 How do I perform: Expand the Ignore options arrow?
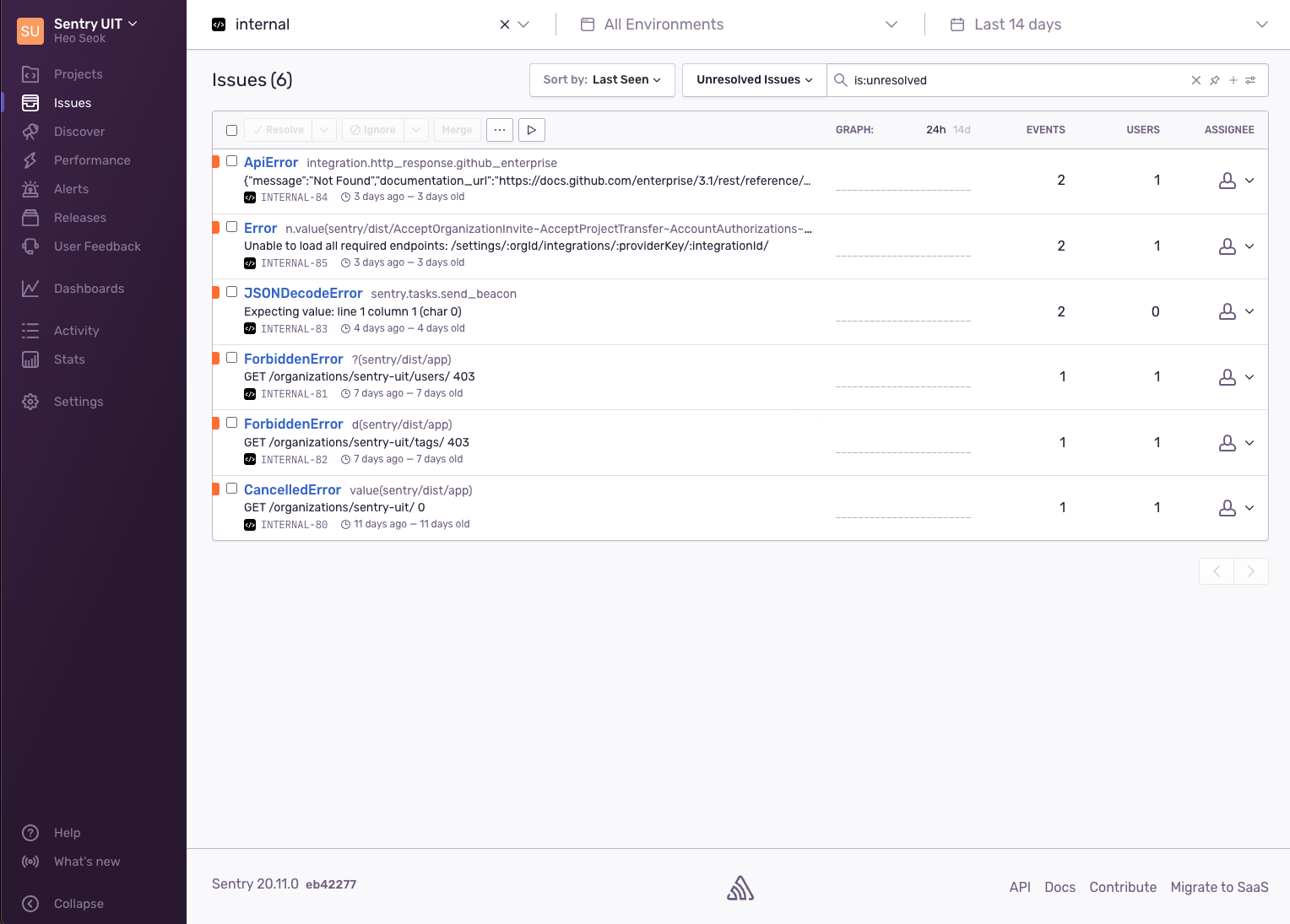coord(416,130)
